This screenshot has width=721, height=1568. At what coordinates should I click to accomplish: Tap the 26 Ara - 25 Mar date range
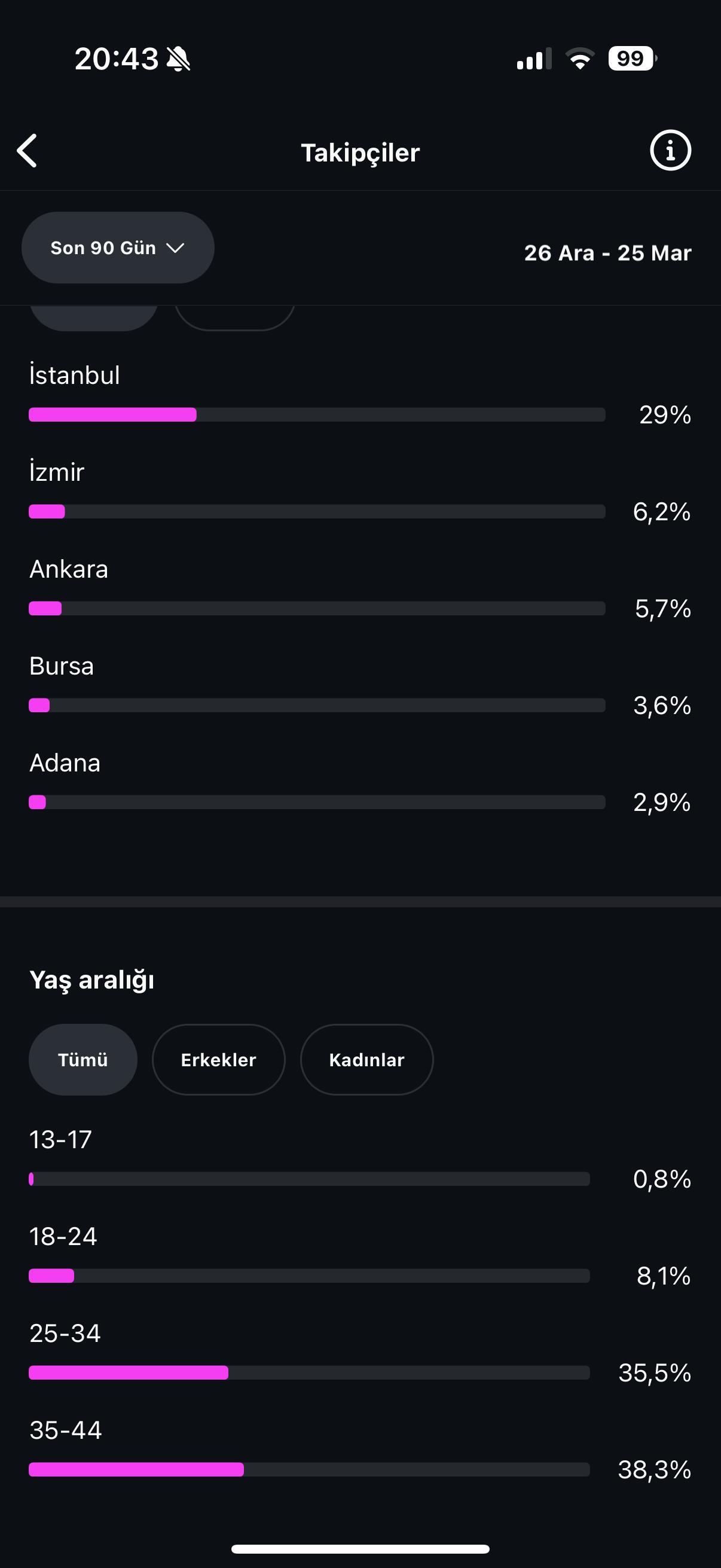(x=608, y=252)
